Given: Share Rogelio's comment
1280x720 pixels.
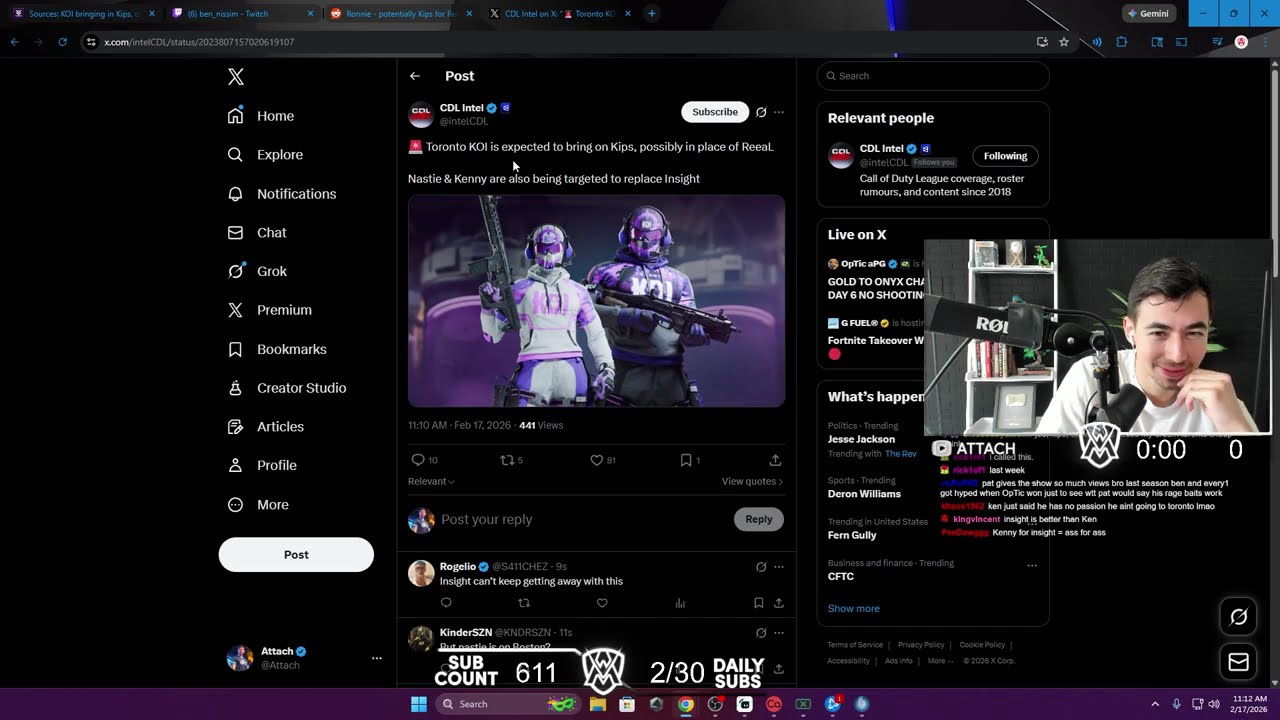Looking at the screenshot, I should tap(779, 603).
